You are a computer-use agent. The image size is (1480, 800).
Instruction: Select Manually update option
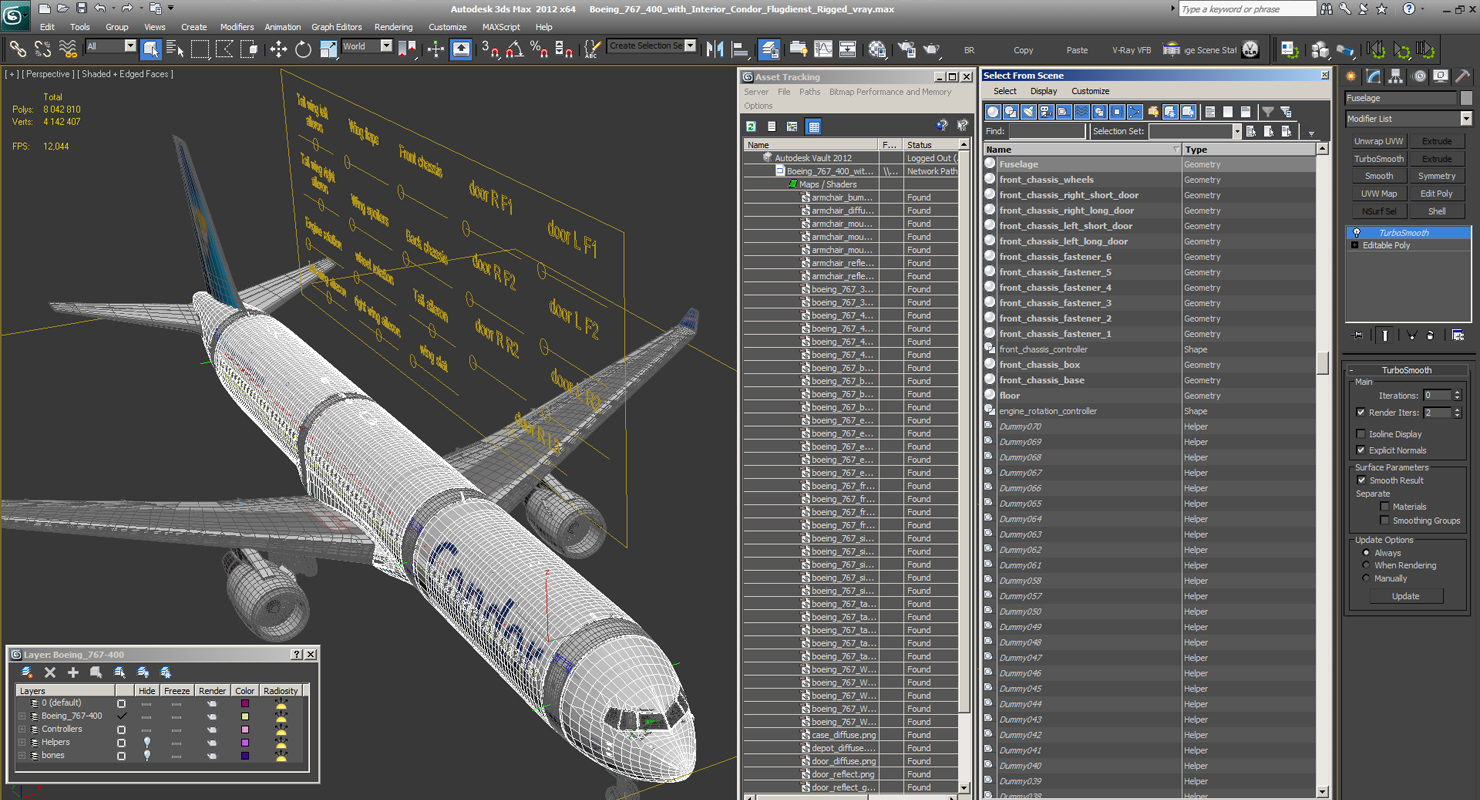coord(1366,578)
